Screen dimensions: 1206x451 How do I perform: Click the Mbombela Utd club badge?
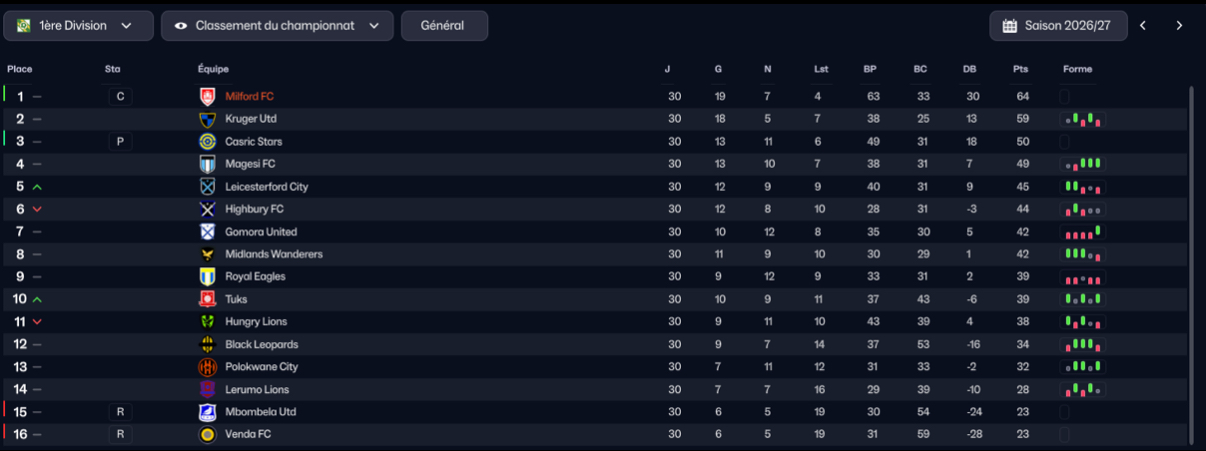(x=207, y=412)
